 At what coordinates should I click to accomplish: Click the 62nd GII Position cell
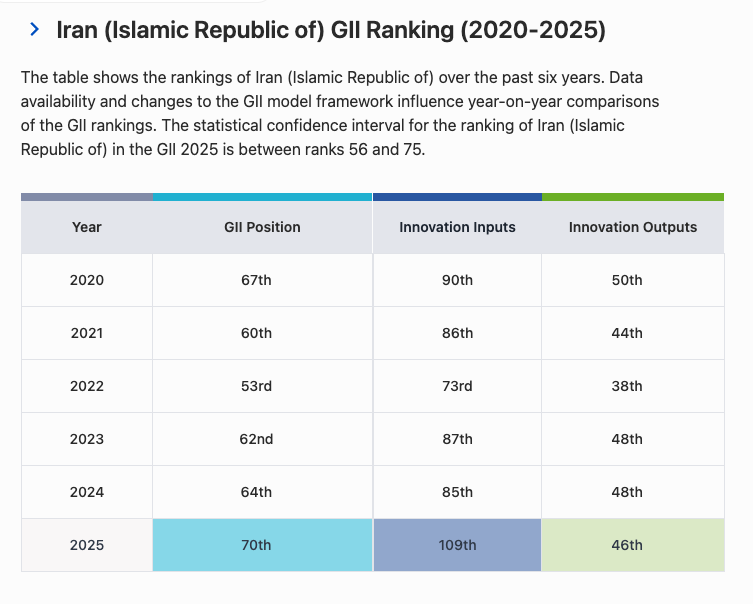pyautogui.click(x=262, y=439)
